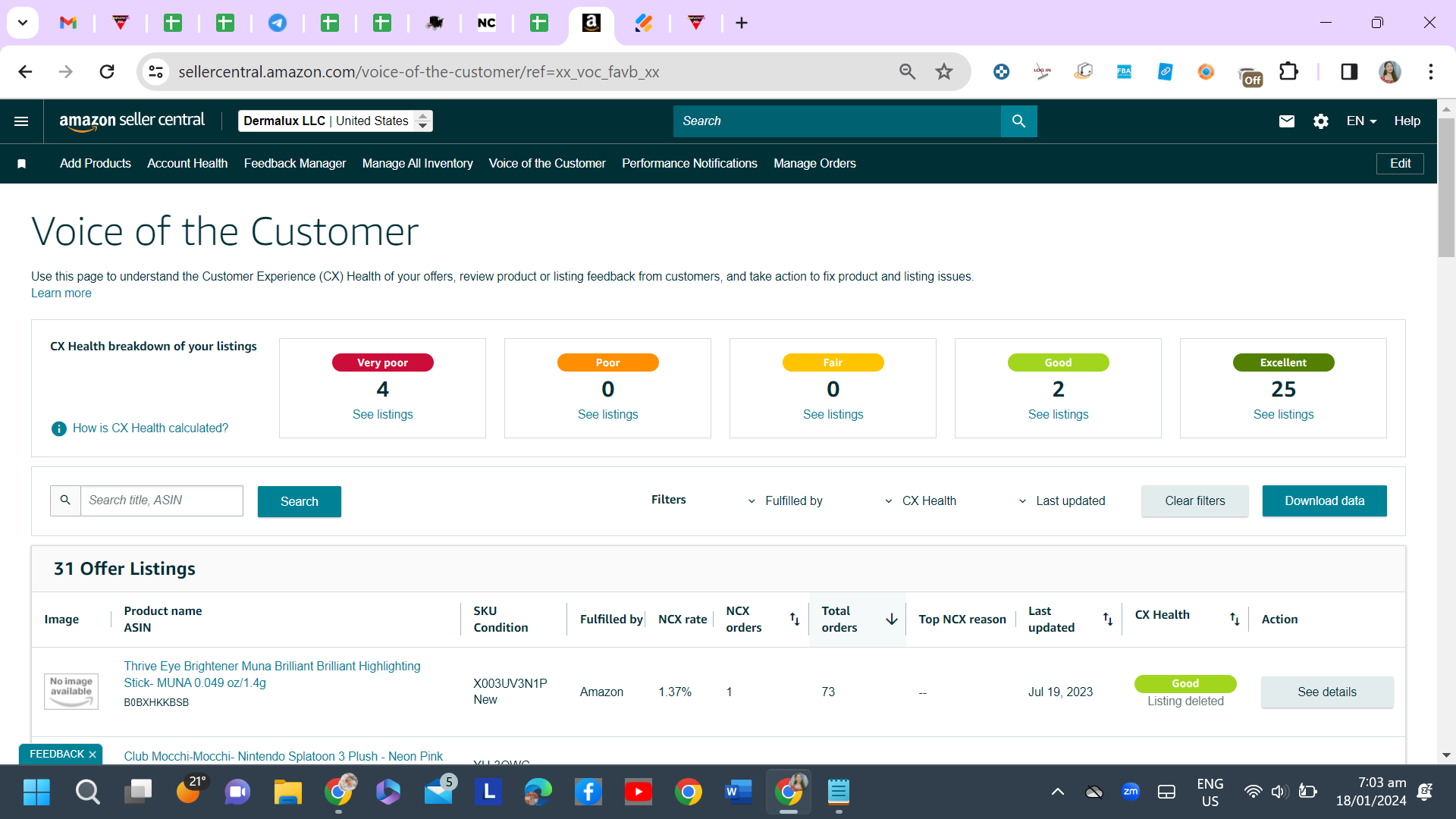The width and height of the screenshot is (1456, 819).
Task: Open Add Products from favorites bar
Action: click(x=96, y=164)
